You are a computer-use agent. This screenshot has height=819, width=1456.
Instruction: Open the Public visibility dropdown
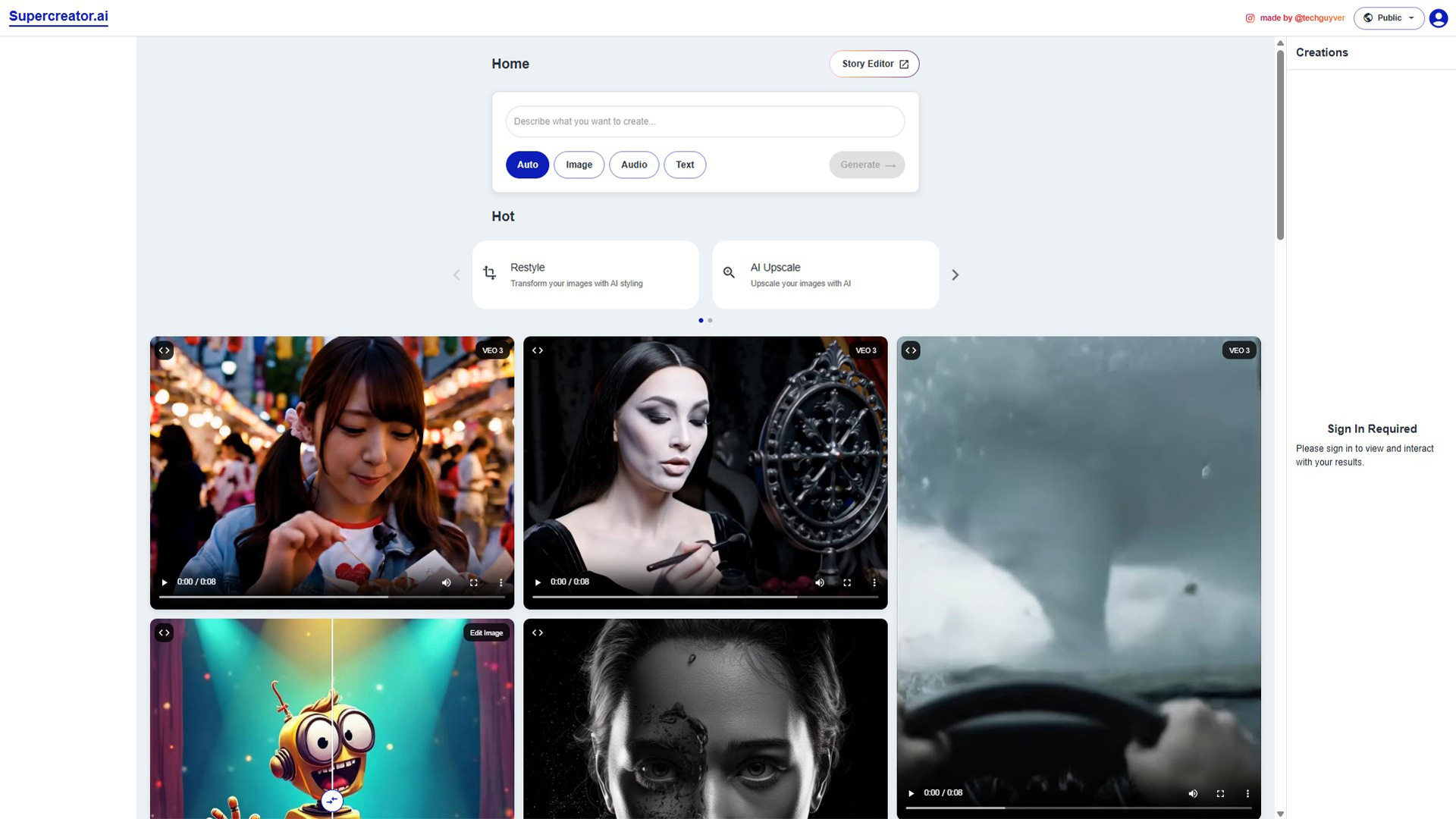(x=1389, y=18)
